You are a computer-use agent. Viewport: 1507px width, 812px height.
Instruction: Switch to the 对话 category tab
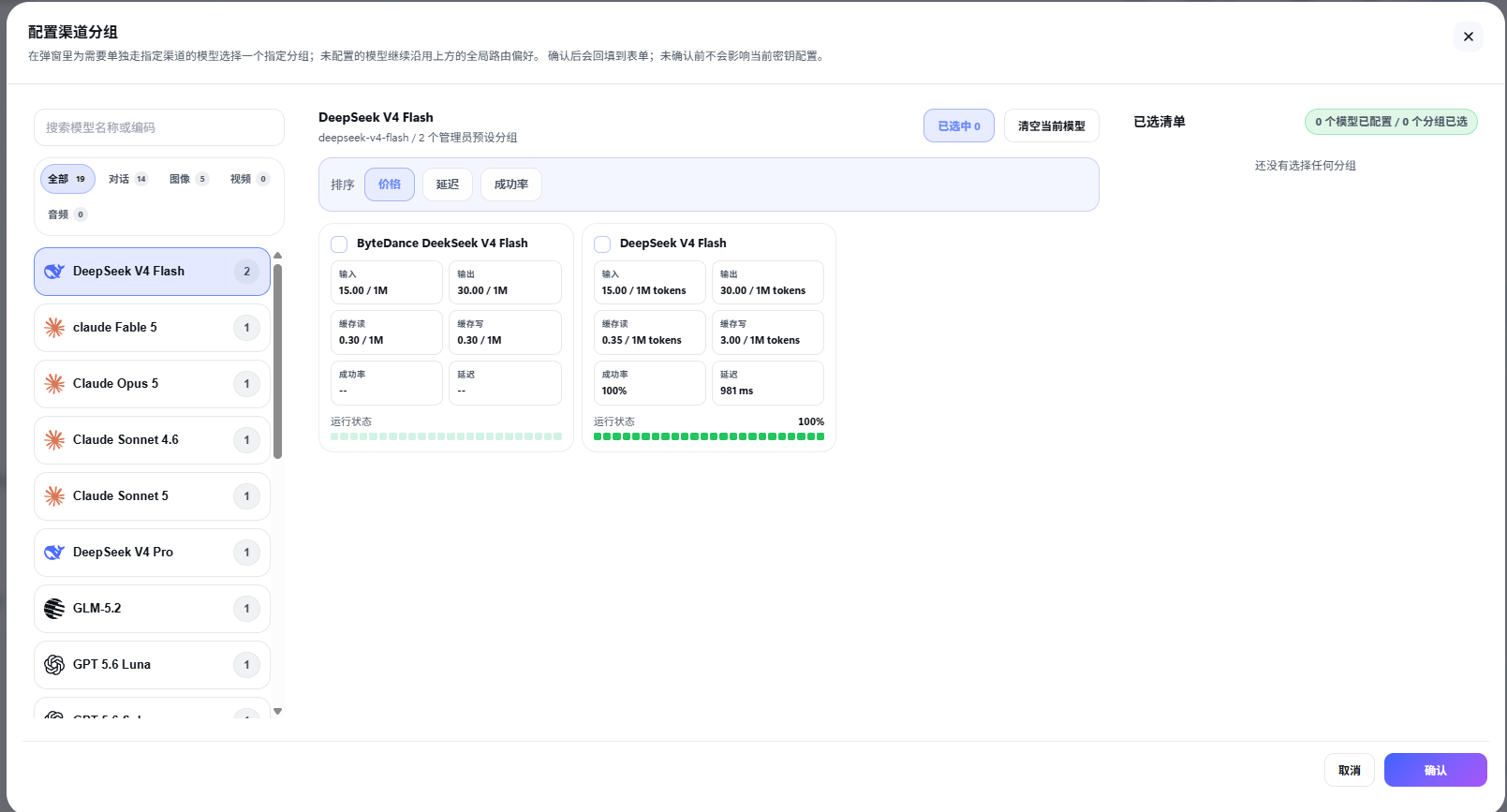pos(128,179)
